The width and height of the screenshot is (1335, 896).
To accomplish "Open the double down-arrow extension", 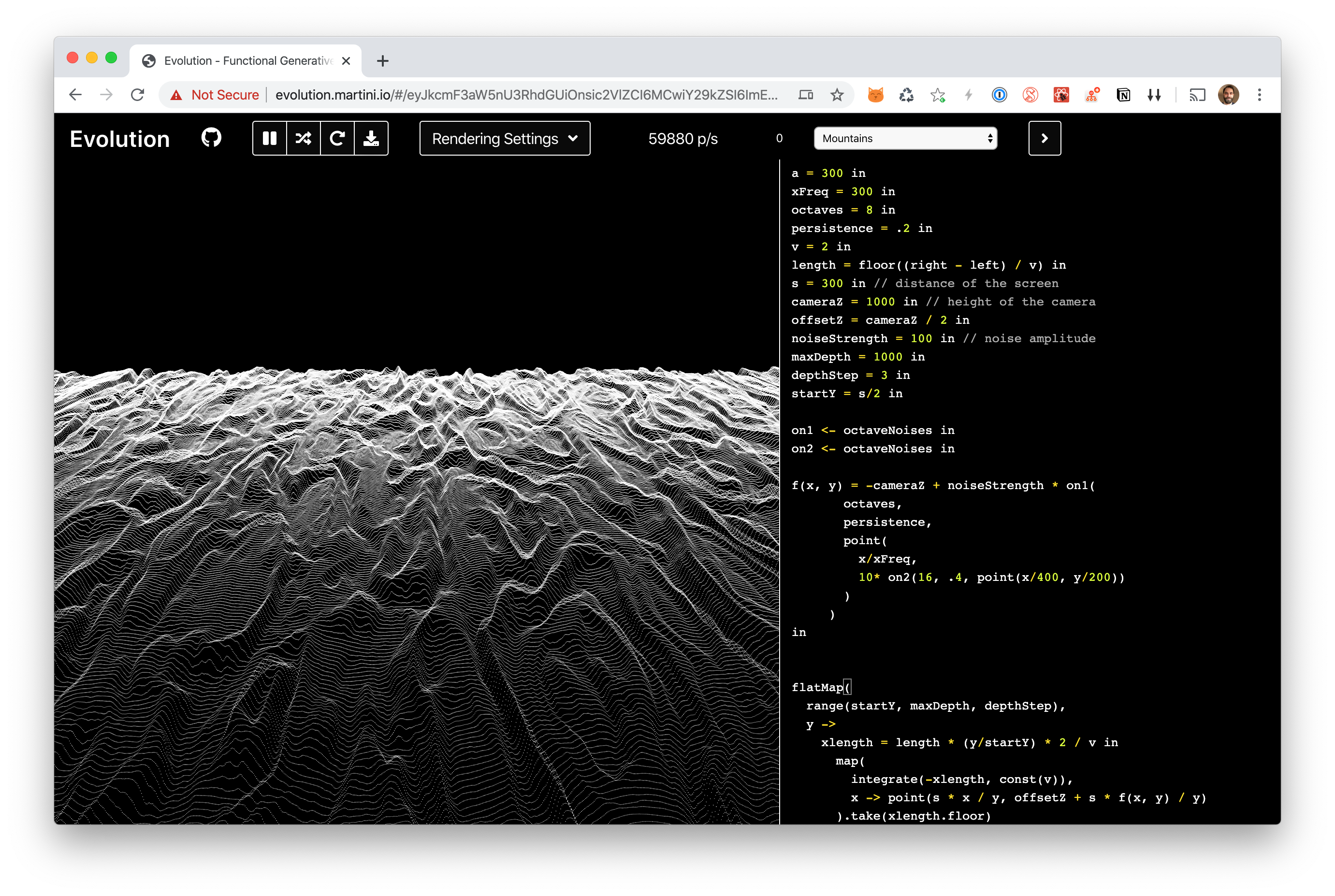I will [1154, 95].
